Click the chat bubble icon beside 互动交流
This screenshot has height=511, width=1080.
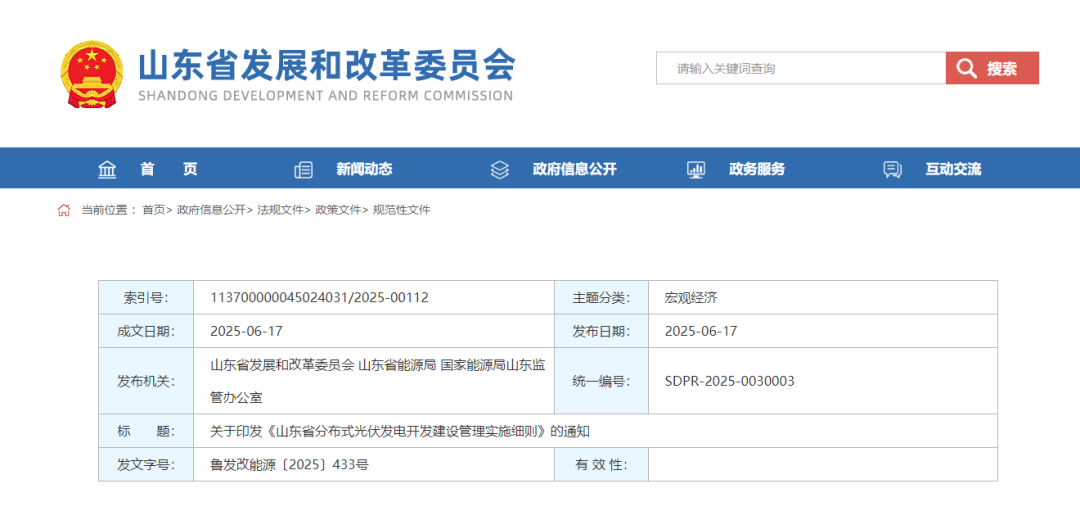coord(893,169)
